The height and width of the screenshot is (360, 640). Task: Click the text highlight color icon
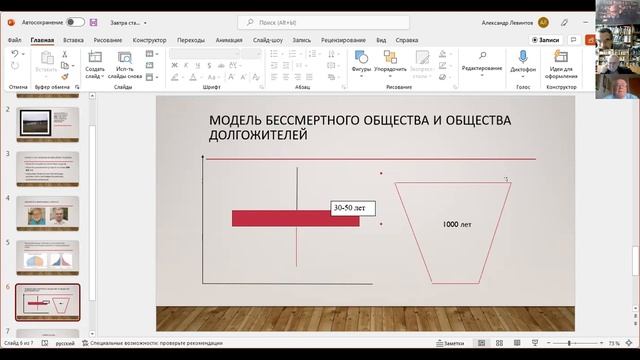pyautogui.click(x=175, y=77)
